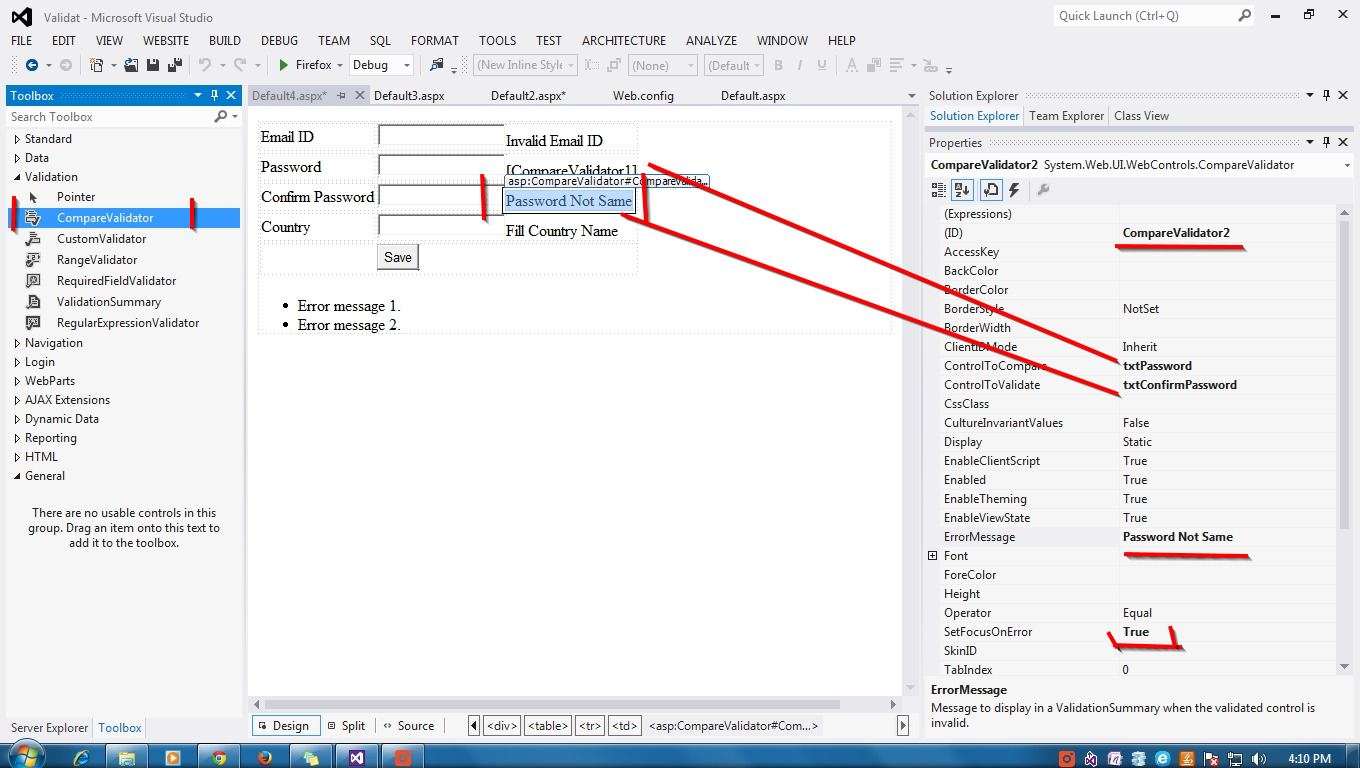The width and height of the screenshot is (1360, 768).
Task: Click the Navigate Backward arrow icon
Action: tap(31, 65)
